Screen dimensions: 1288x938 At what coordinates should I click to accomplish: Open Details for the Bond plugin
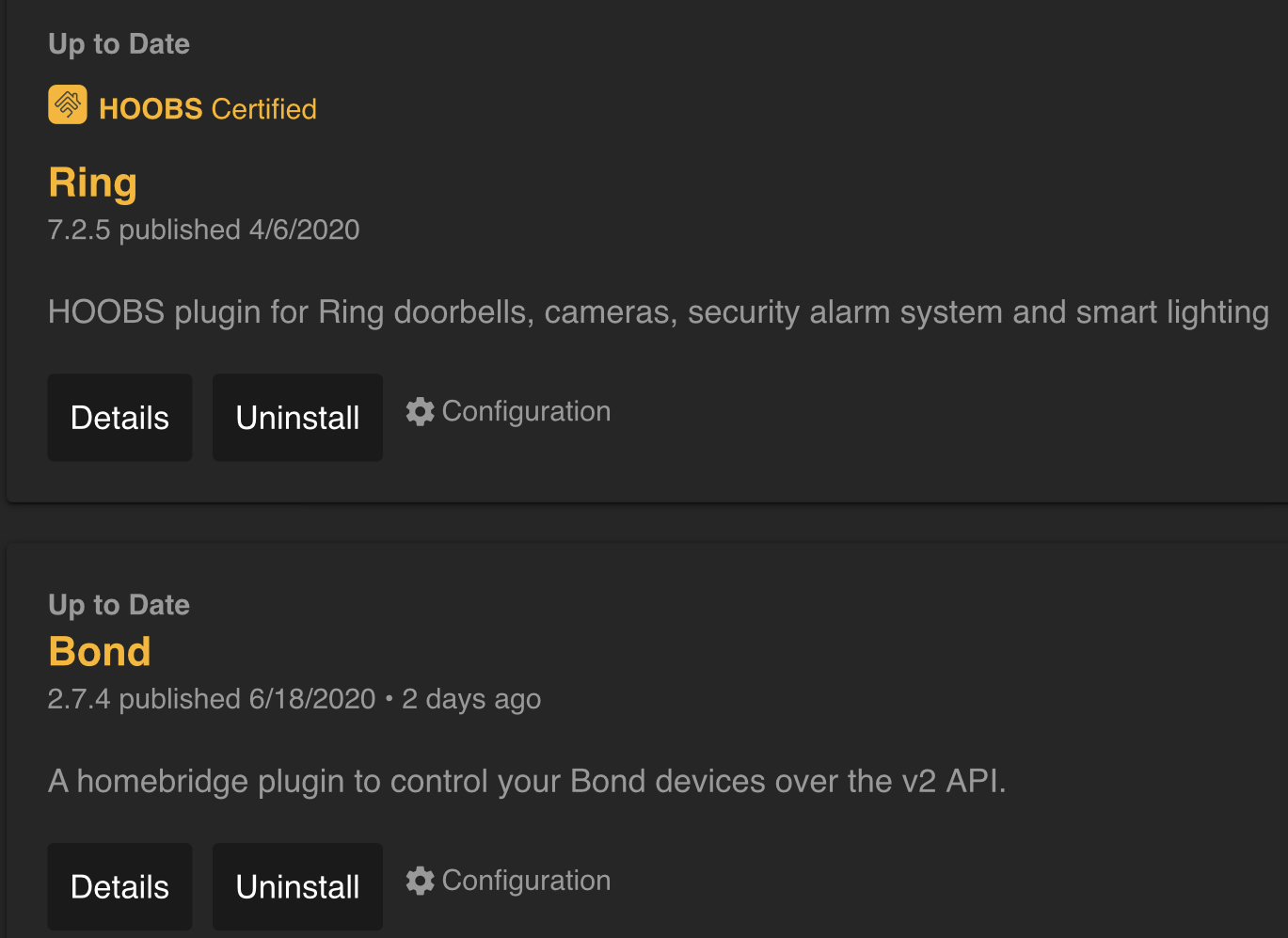coord(119,886)
